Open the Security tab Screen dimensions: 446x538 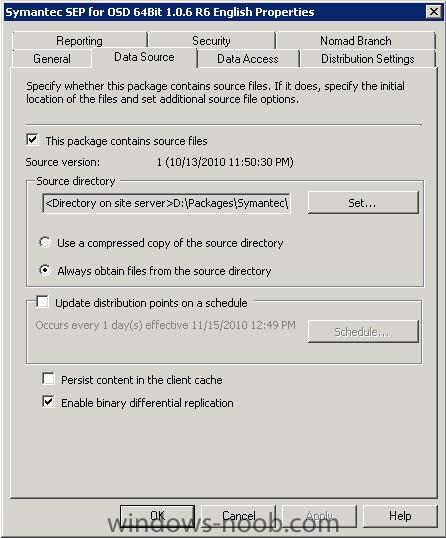click(x=211, y=41)
